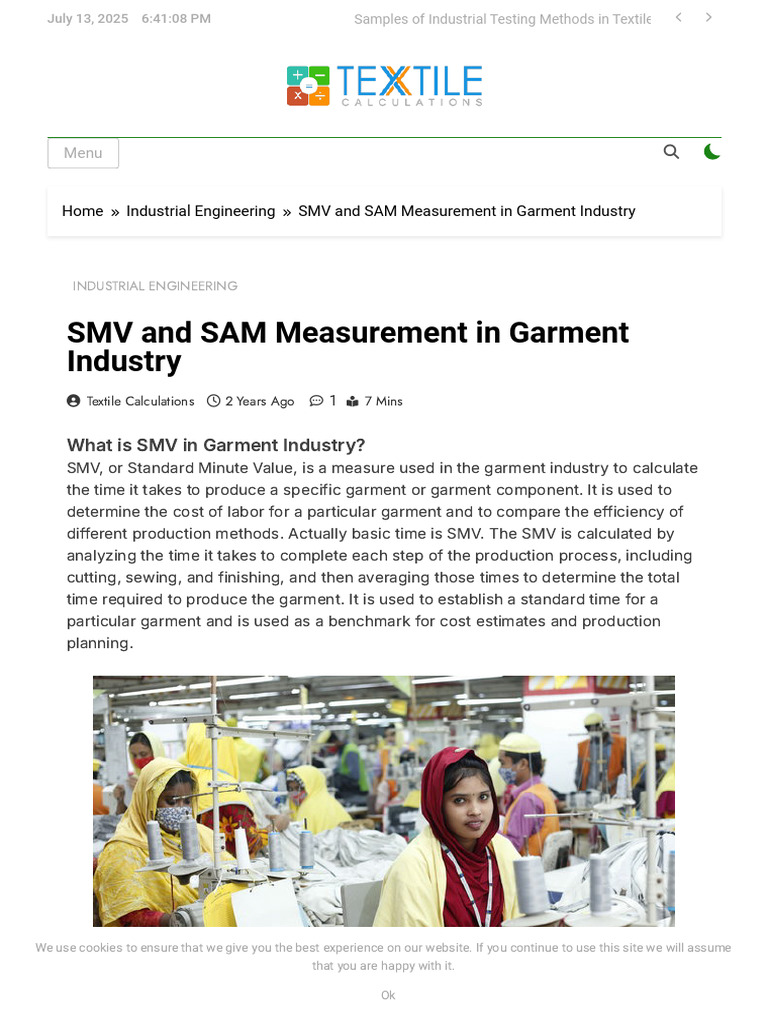Click the 7 Mins reading time text
This screenshot has height=1024, width=768.
pyautogui.click(x=383, y=401)
